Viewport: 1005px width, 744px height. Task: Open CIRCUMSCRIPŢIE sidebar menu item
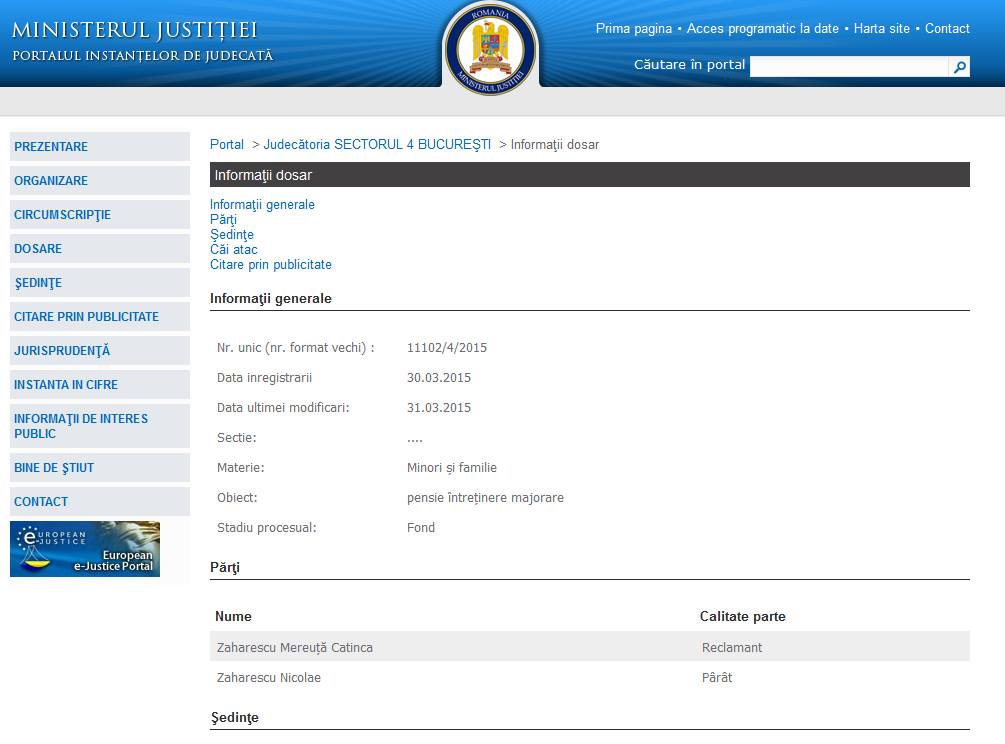click(x=62, y=215)
